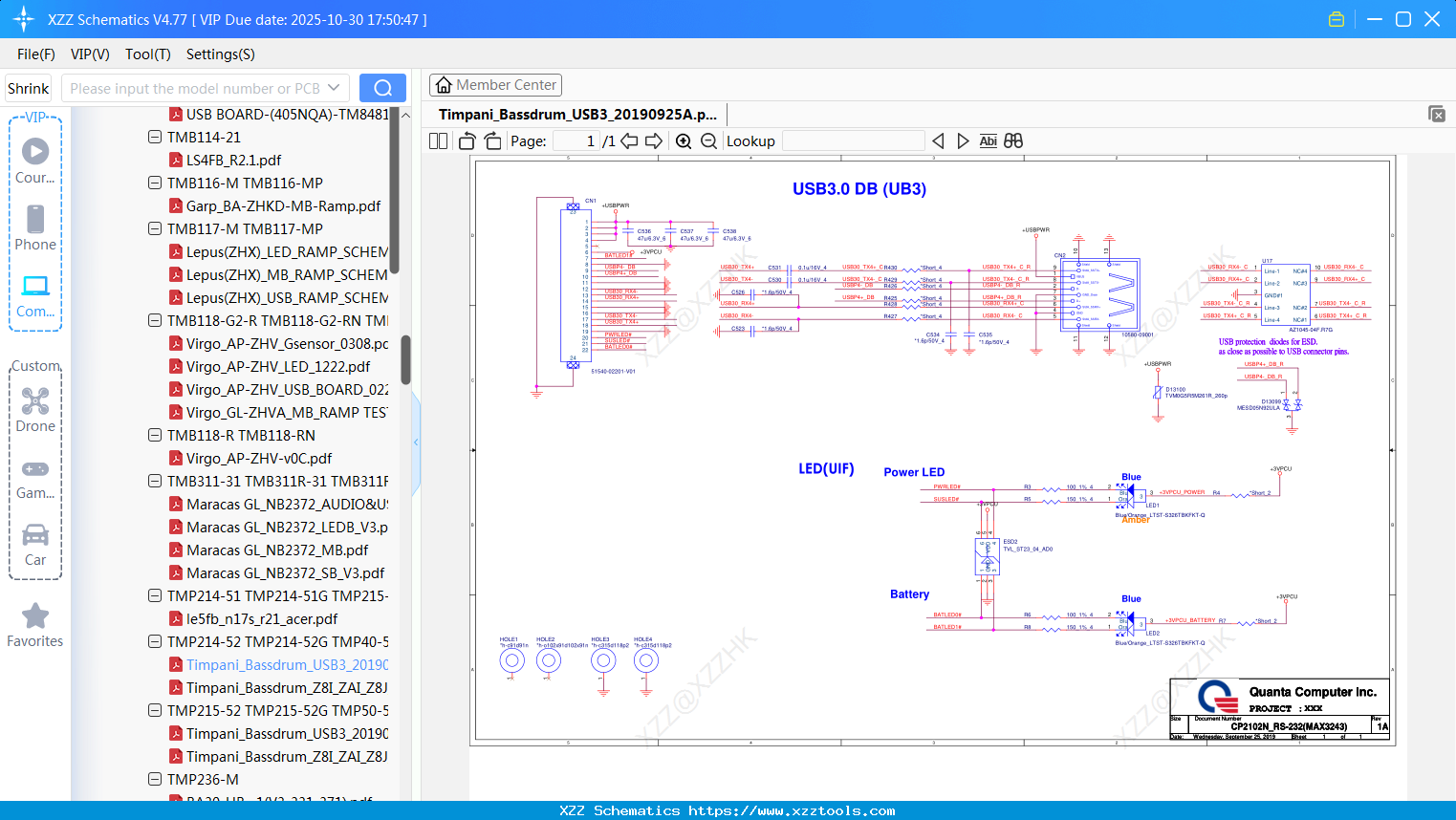1456x820 pixels.
Task: Open LS4FB_R2.1.pdf in the file tree
Action: (233, 160)
